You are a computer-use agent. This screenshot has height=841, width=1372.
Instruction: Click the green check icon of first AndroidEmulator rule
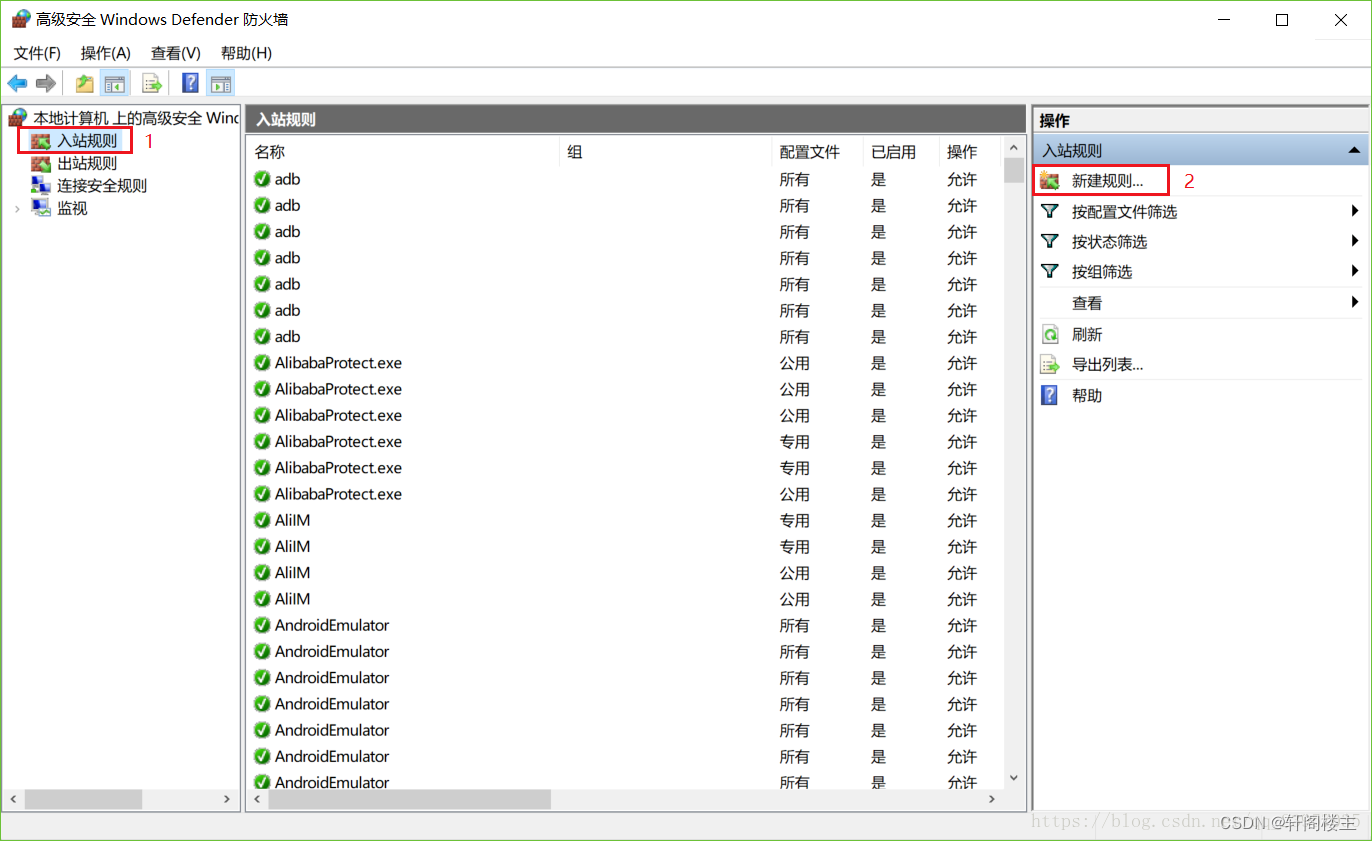[262, 625]
